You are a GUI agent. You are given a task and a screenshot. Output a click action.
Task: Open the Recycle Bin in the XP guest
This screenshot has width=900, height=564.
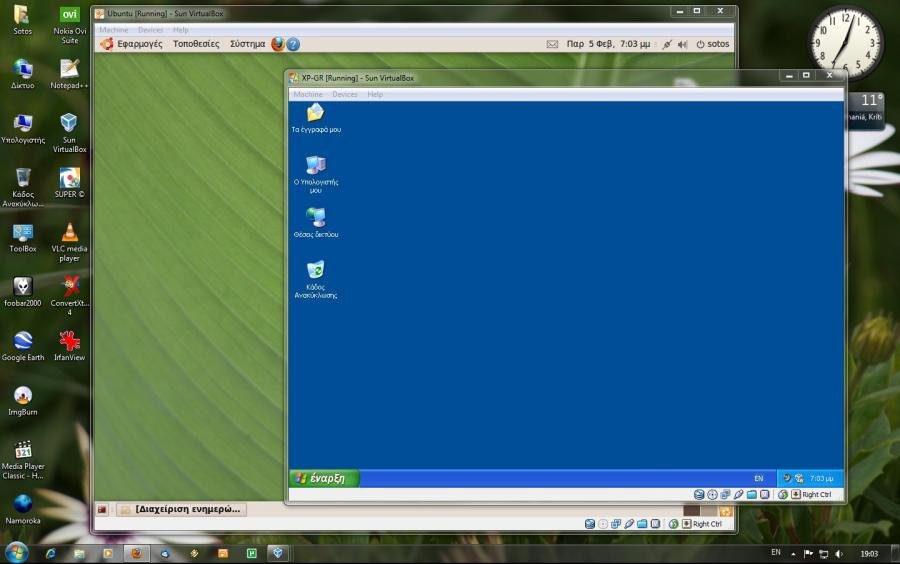(315, 270)
